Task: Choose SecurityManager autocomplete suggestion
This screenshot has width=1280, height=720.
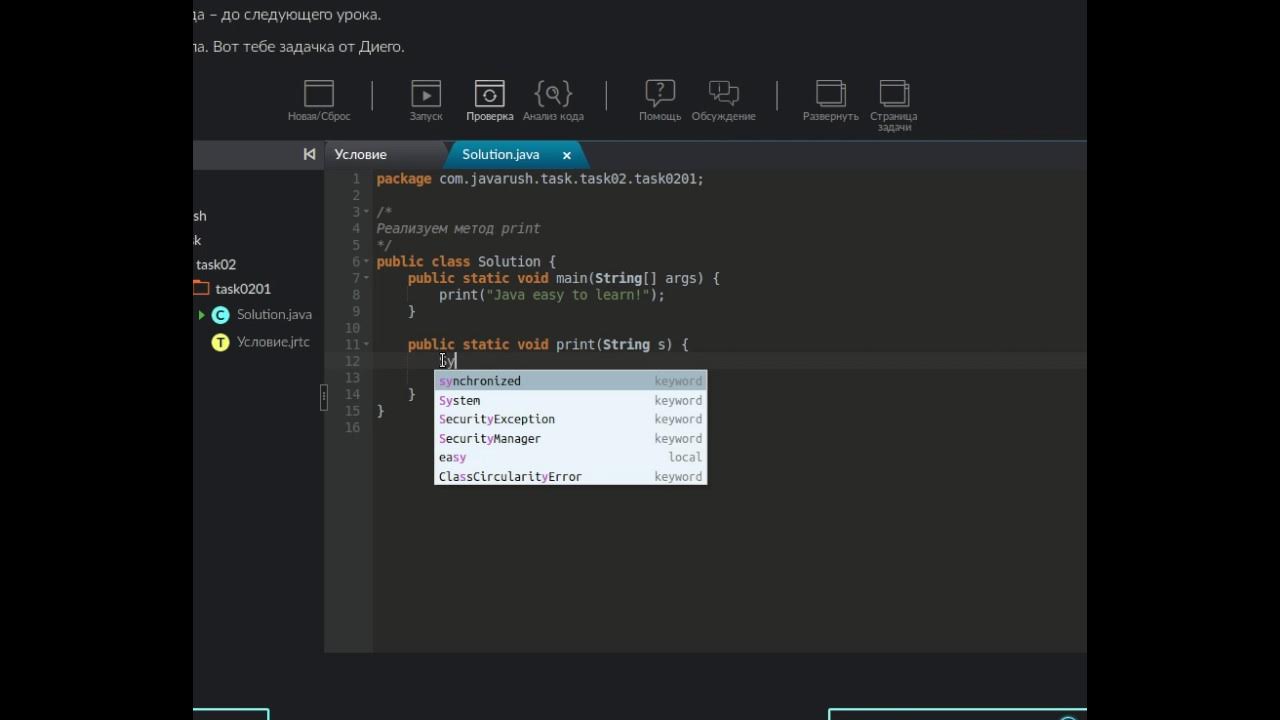Action: pos(570,438)
